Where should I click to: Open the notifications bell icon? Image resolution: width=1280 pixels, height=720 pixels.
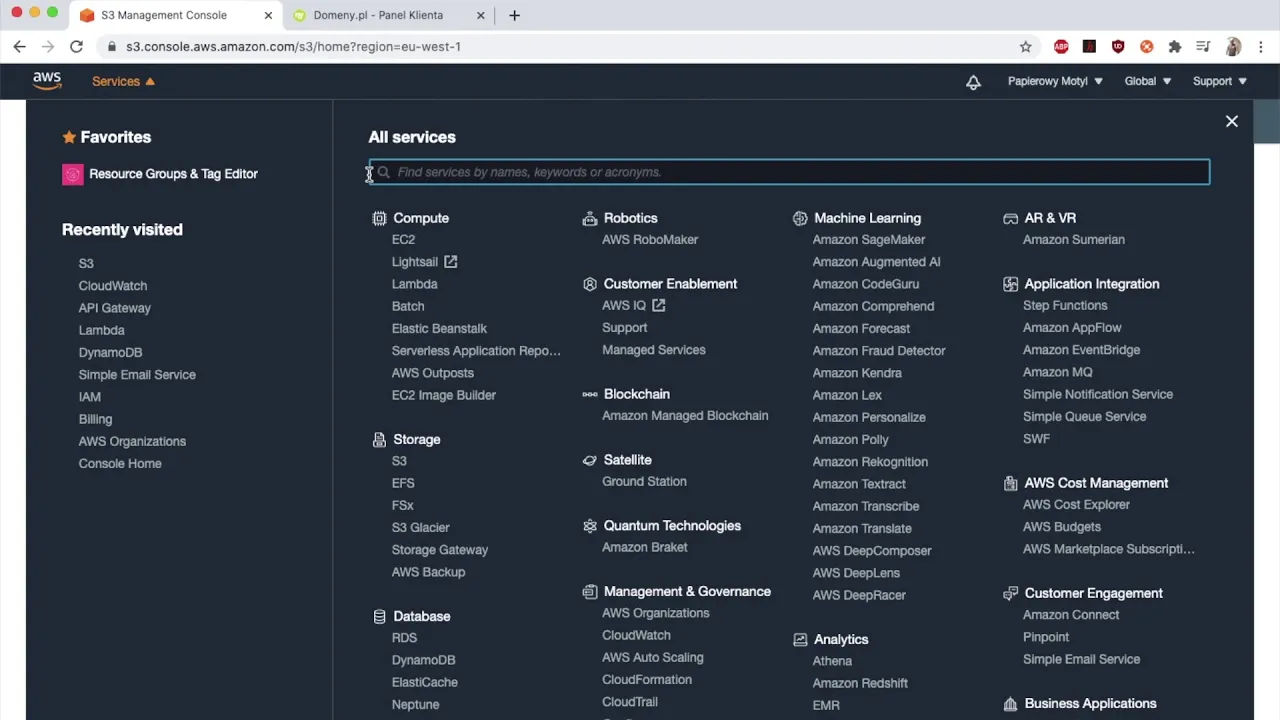pyautogui.click(x=973, y=82)
